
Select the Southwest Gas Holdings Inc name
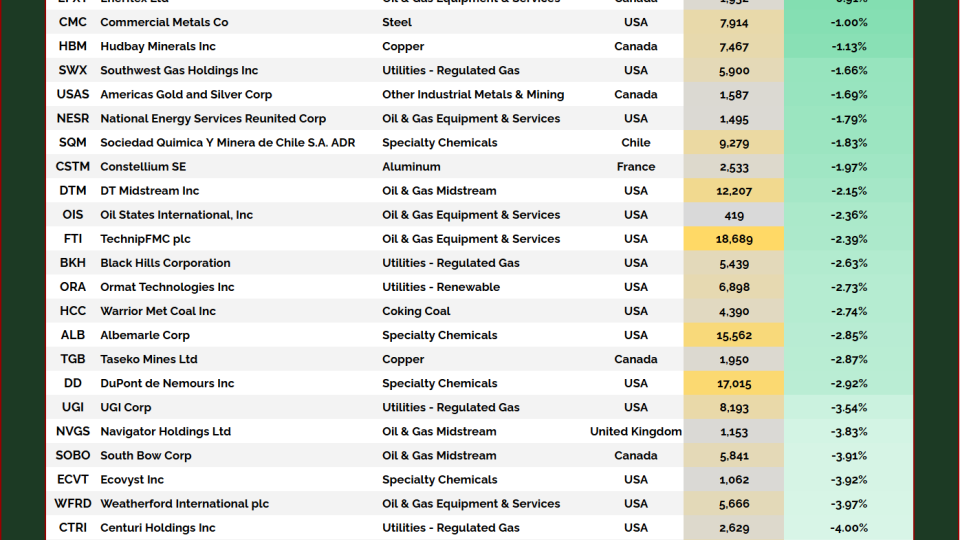coord(178,70)
